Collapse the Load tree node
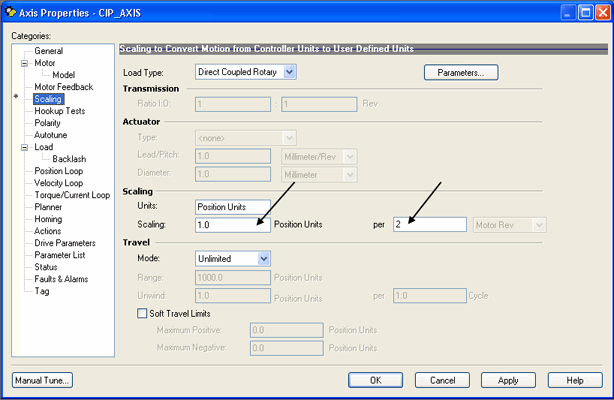This screenshot has width=614, height=400. 25,147
